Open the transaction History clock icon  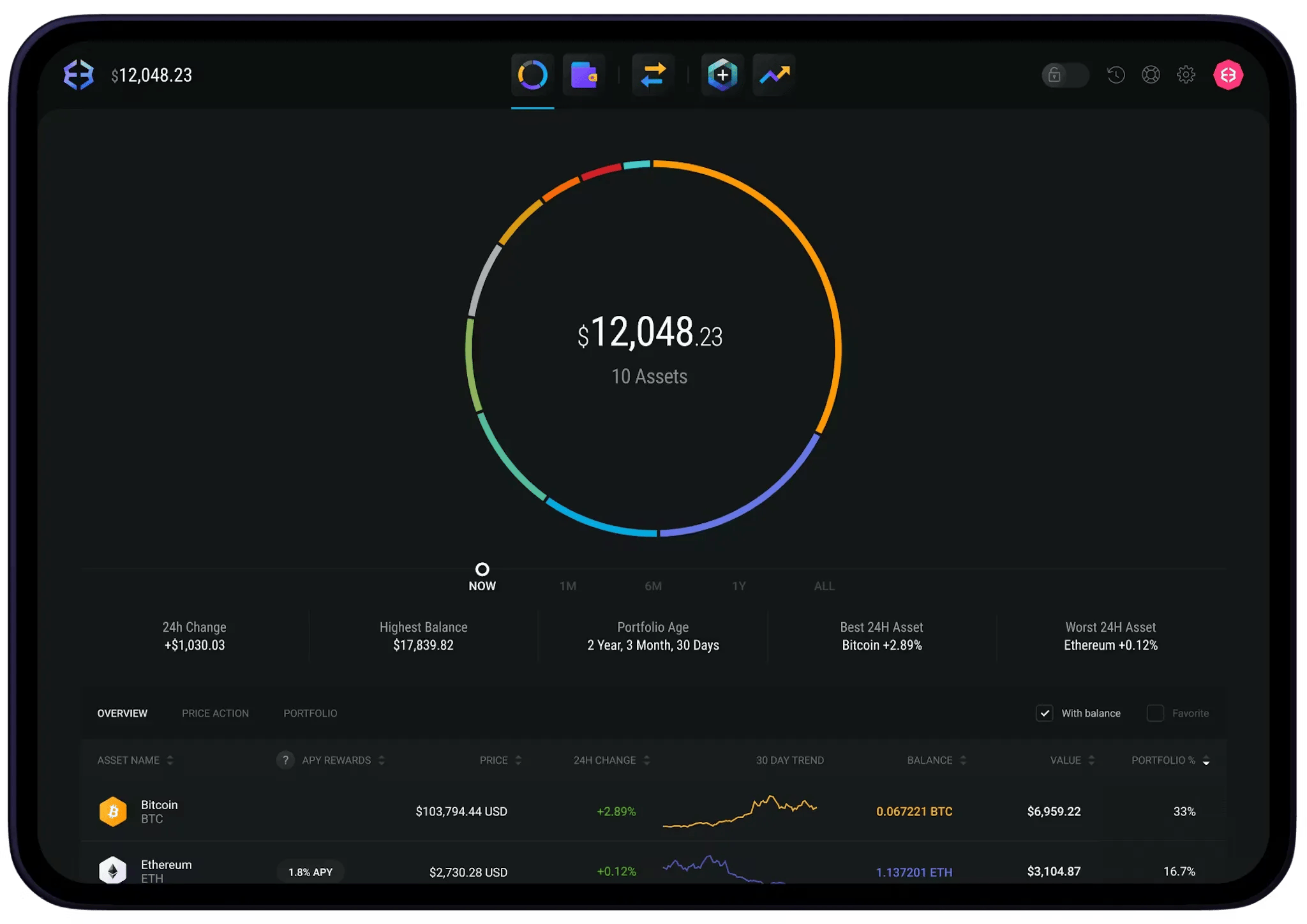[x=1116, y=75]
